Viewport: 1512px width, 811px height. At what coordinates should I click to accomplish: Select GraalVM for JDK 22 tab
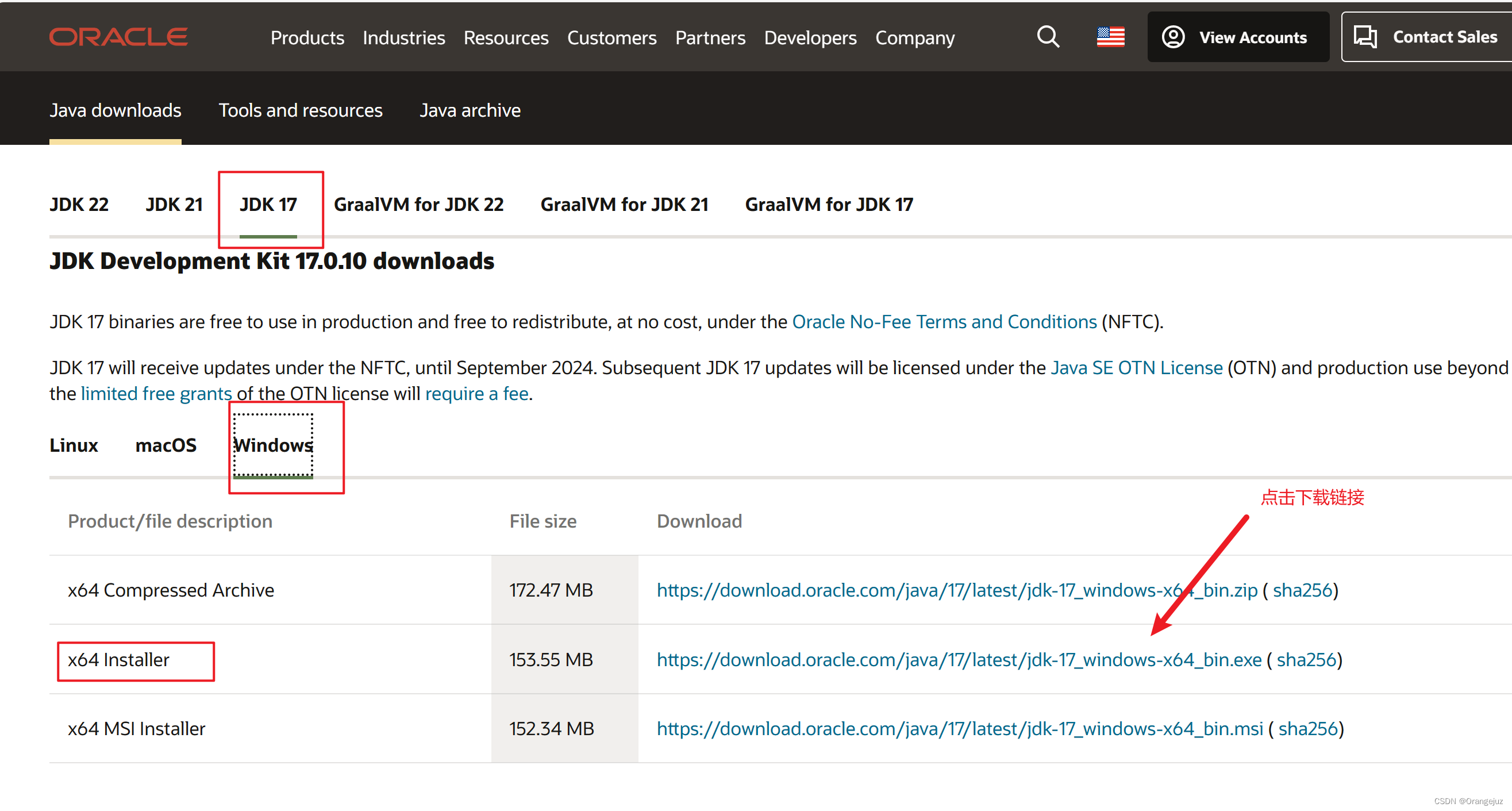tap(418, 204)
